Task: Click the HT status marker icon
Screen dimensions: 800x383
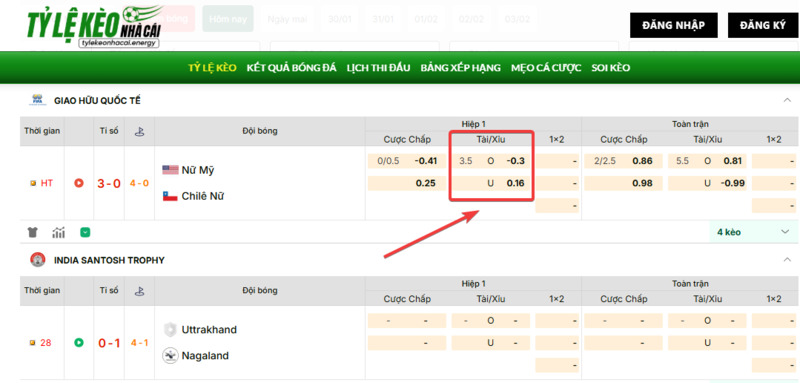Action: click(x=33, y=183)
